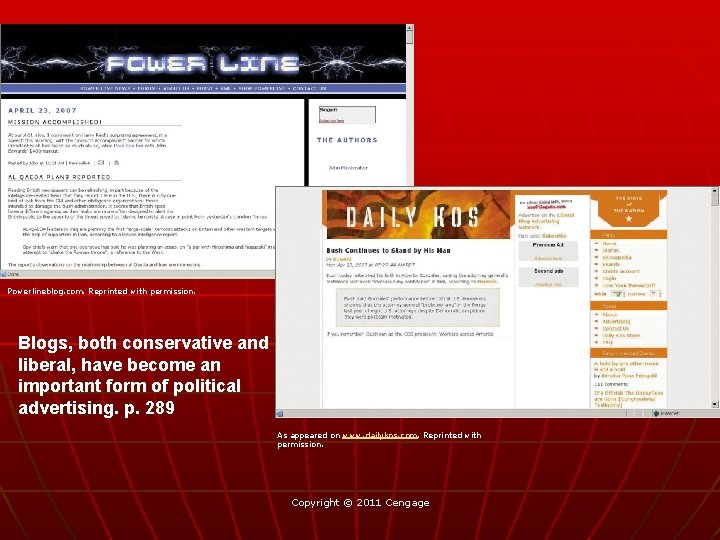Click the Powerlineblog.com reprinted caption
Screen dimensions: 720x540
(x=101, y=291)
